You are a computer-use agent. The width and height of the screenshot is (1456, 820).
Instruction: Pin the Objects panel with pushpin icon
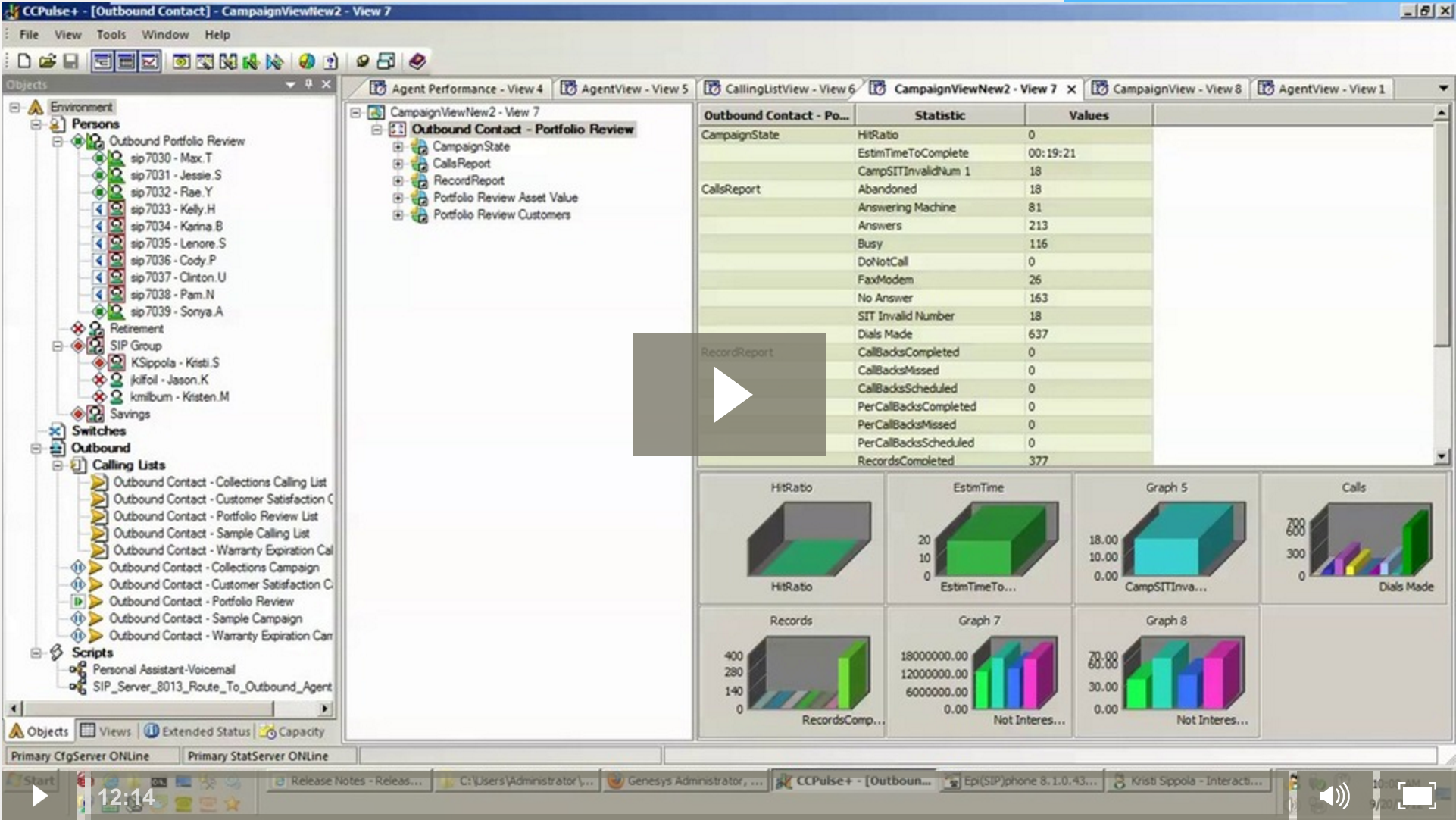(308, 84)
